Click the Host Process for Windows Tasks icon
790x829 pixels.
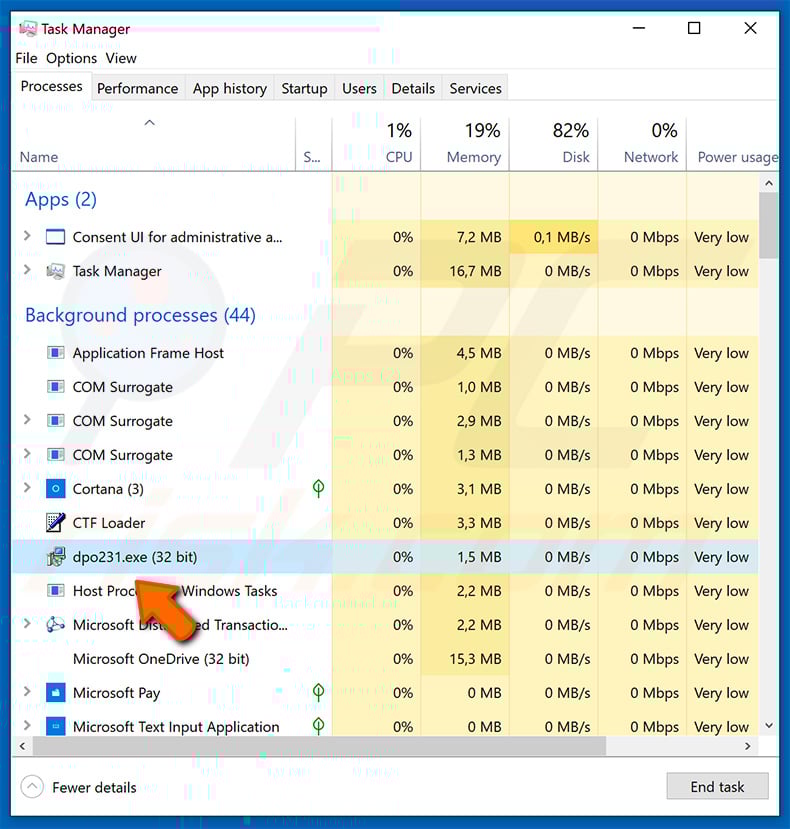[56, 590]
